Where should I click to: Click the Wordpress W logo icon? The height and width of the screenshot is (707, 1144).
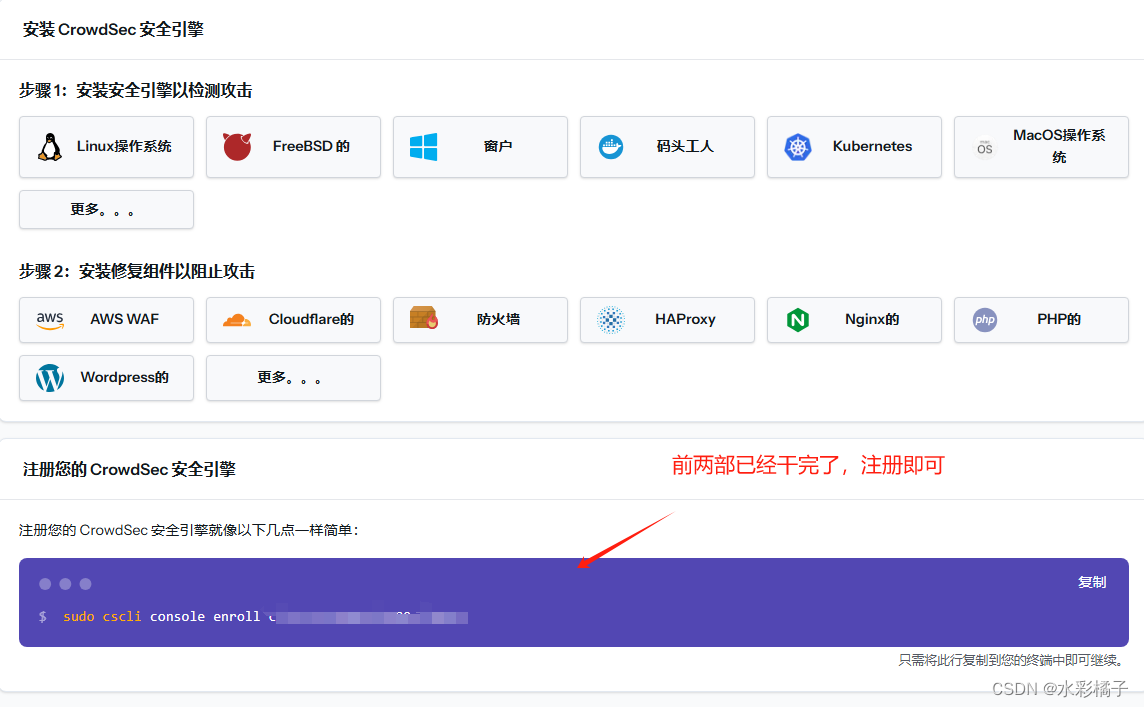pos(50,378)
